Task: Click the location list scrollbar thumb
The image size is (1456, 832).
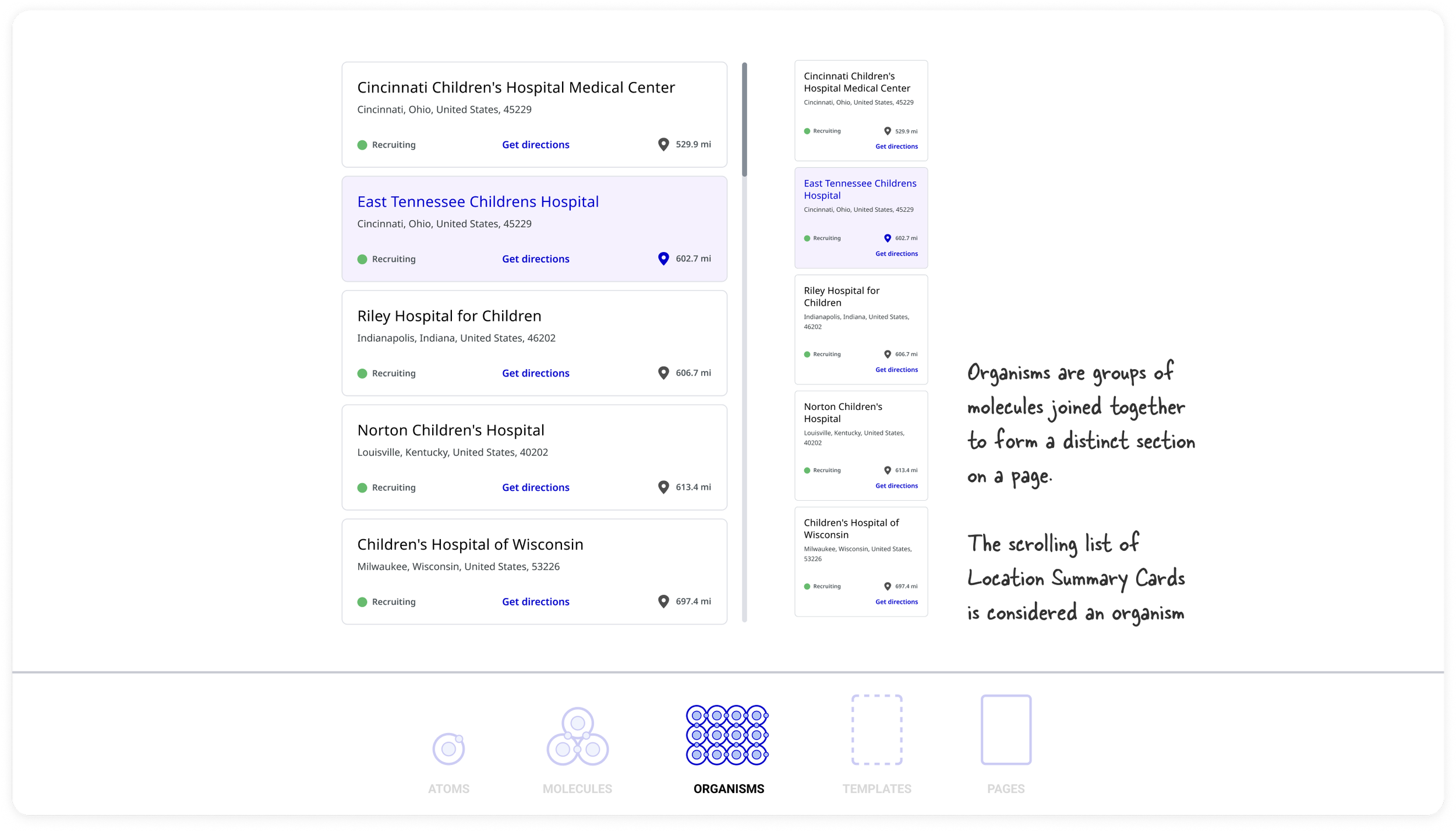Action: click(x=744, y=119)
